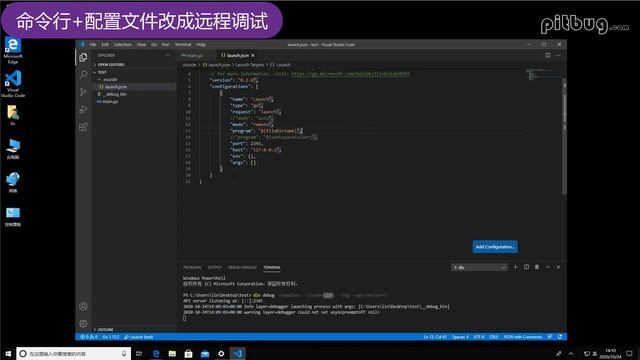Open Visual Studio Code desktop shortcut
The image size is (640, 360).
pos(13,84)
